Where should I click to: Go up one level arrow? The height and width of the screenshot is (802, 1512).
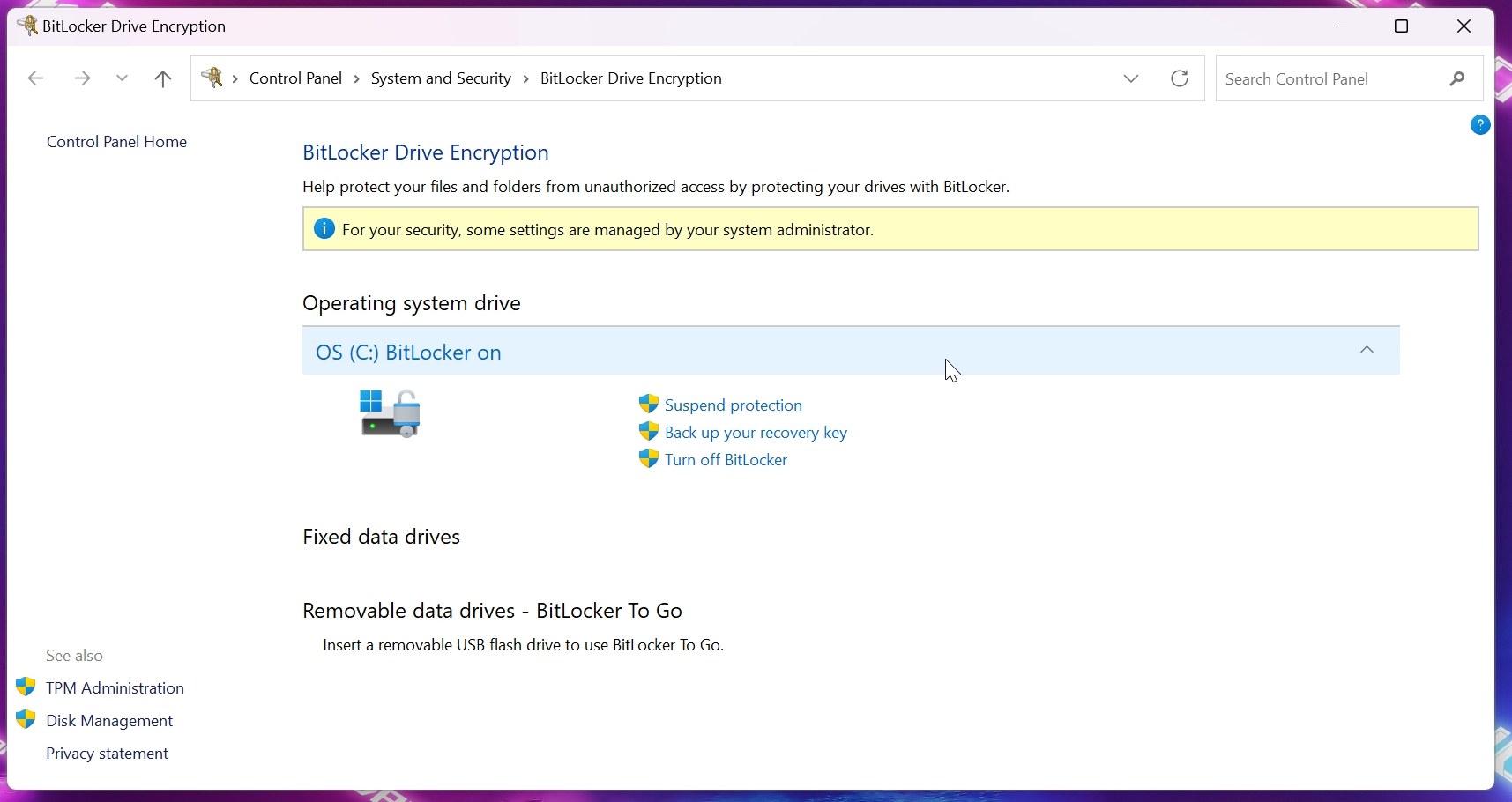pyautogui.click(x=163, y=79)
